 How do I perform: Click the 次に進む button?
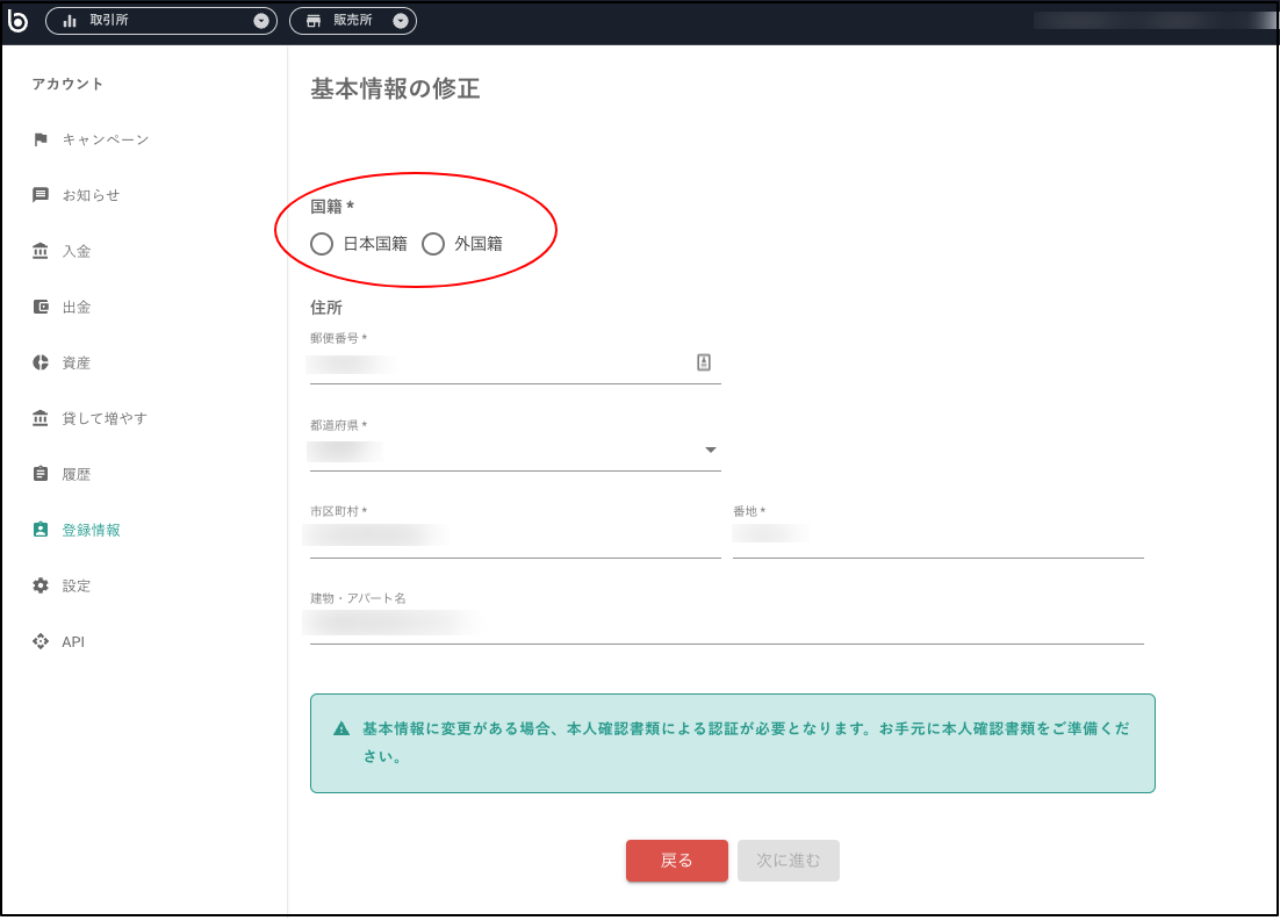click(788, 860)
